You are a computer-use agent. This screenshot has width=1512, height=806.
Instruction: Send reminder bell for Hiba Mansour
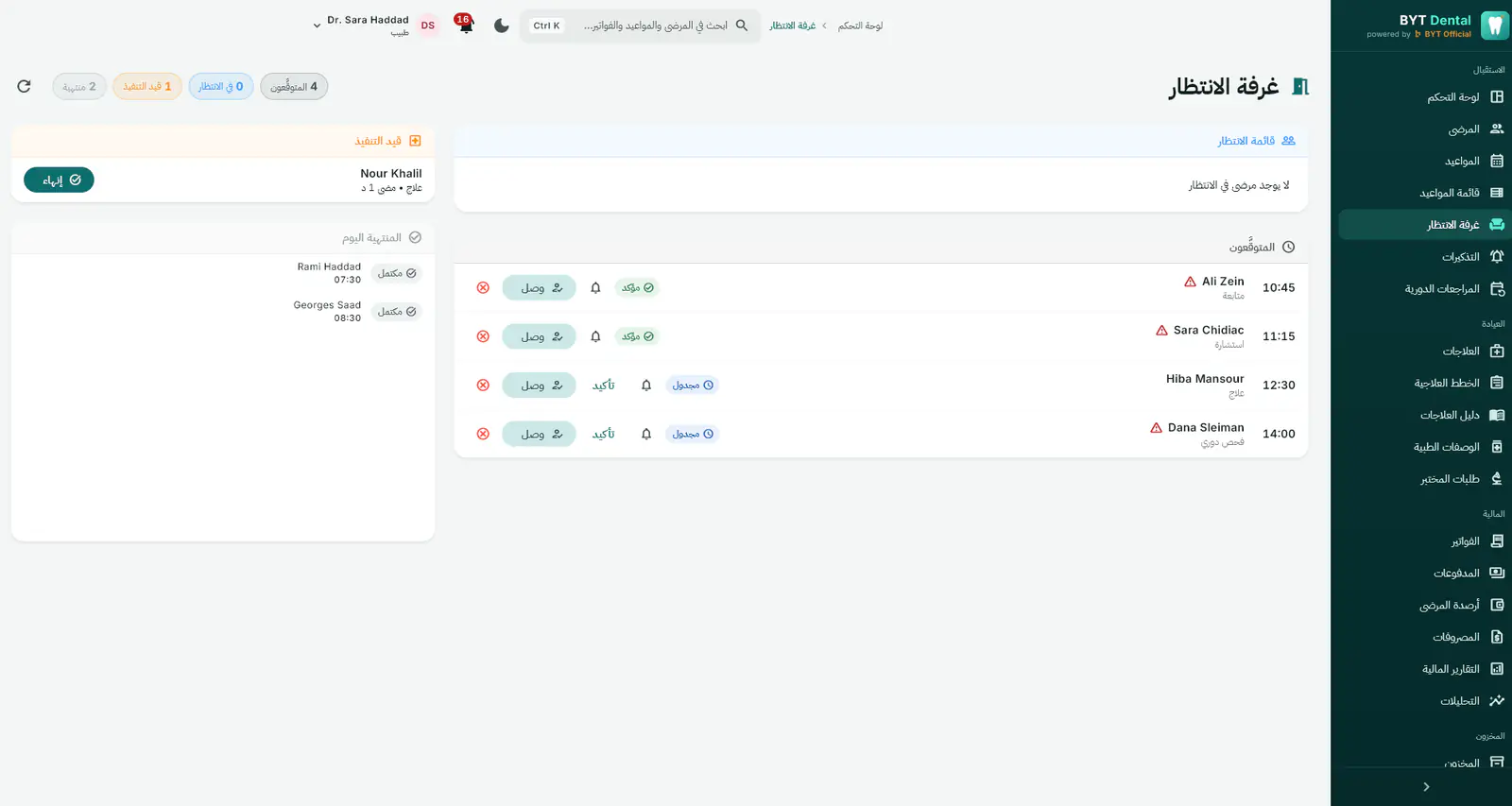[646, 385]
